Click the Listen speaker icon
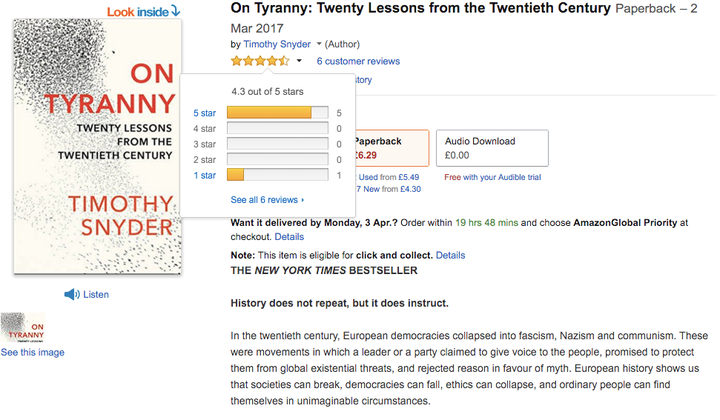720x420 pixels. pos(72,294)
